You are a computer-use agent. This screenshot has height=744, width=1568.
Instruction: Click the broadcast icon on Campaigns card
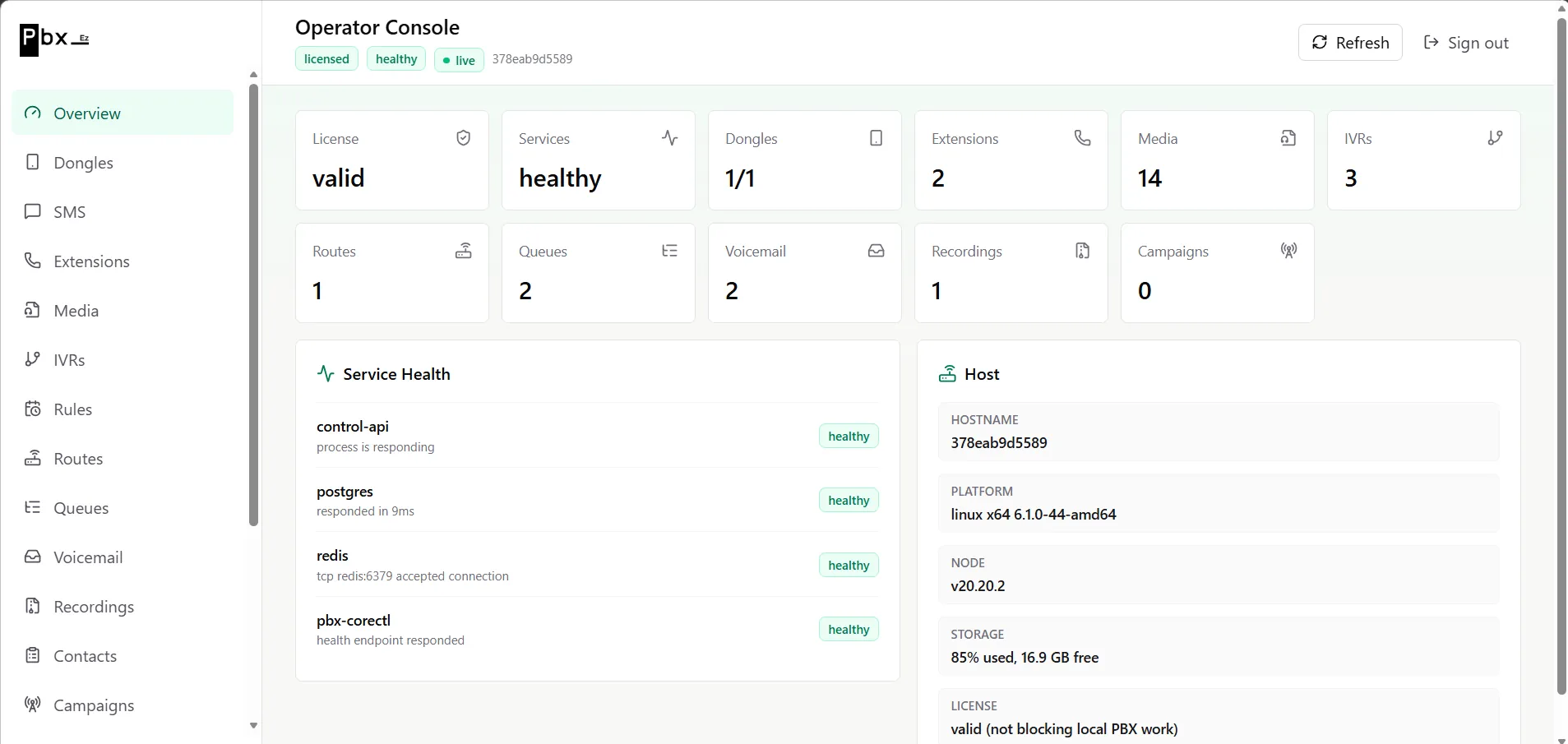1288,251
